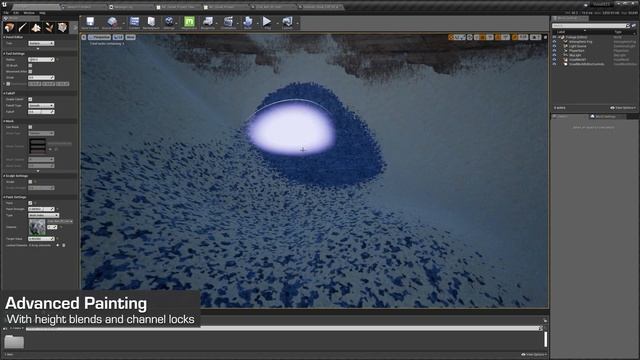Open the File menu

(6, 13)
